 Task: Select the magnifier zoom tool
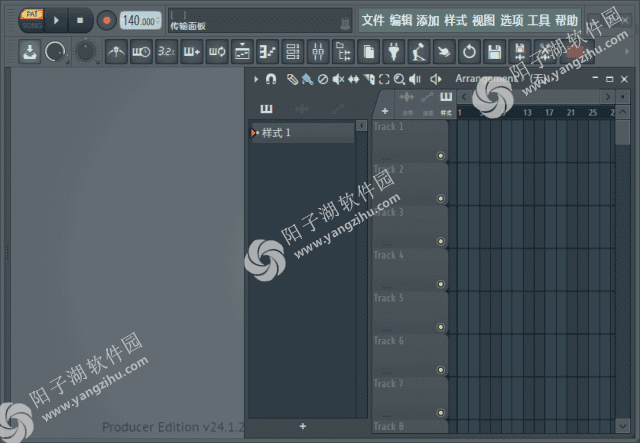399,79
